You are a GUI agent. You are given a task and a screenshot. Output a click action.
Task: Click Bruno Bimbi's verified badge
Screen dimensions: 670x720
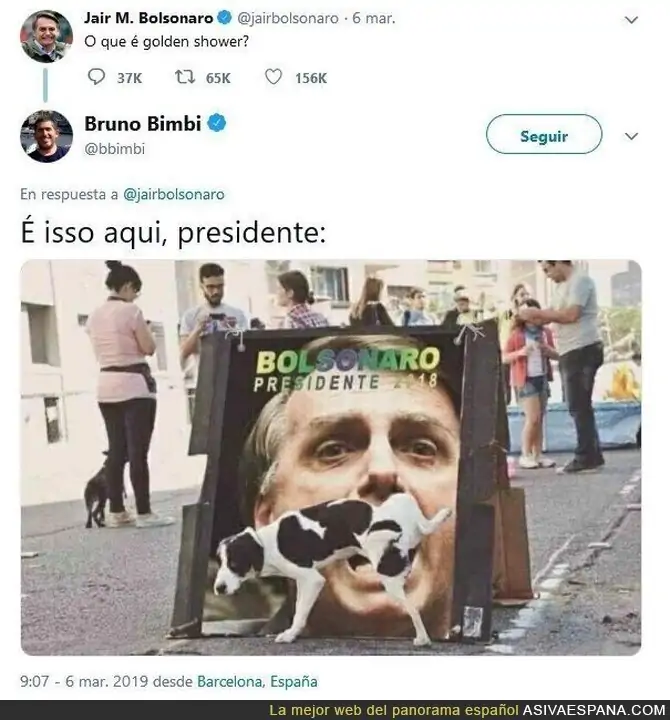pos(217,124)
